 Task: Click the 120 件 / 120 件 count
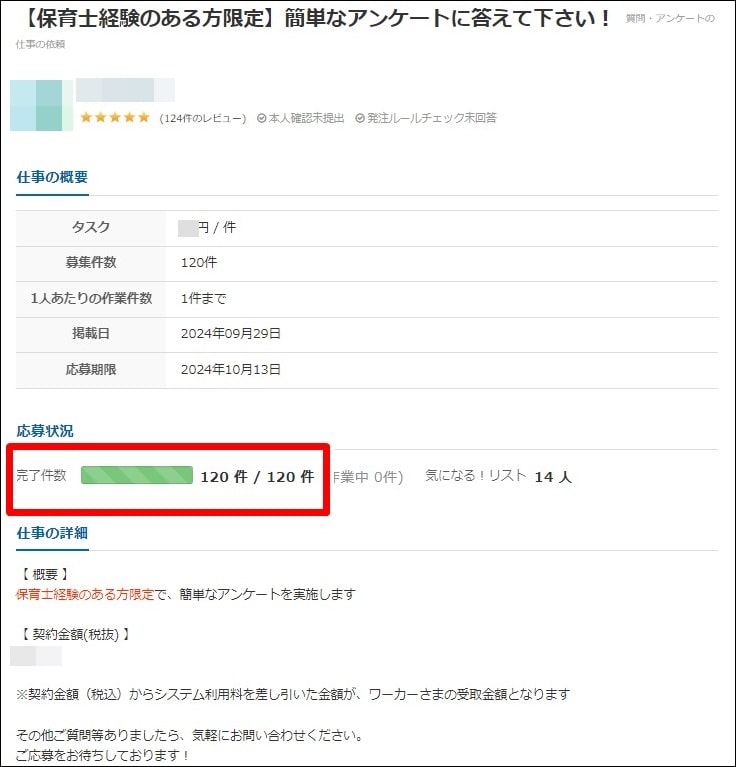(257, 477)
